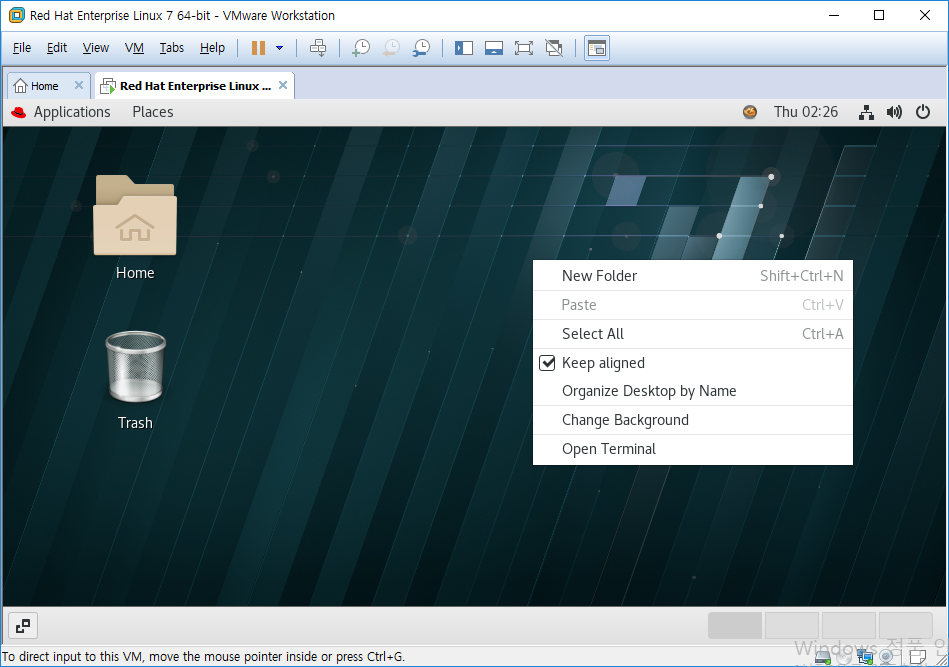Click the Red Hat logo icon
The image size is (949, 667).
click(19, 112)
